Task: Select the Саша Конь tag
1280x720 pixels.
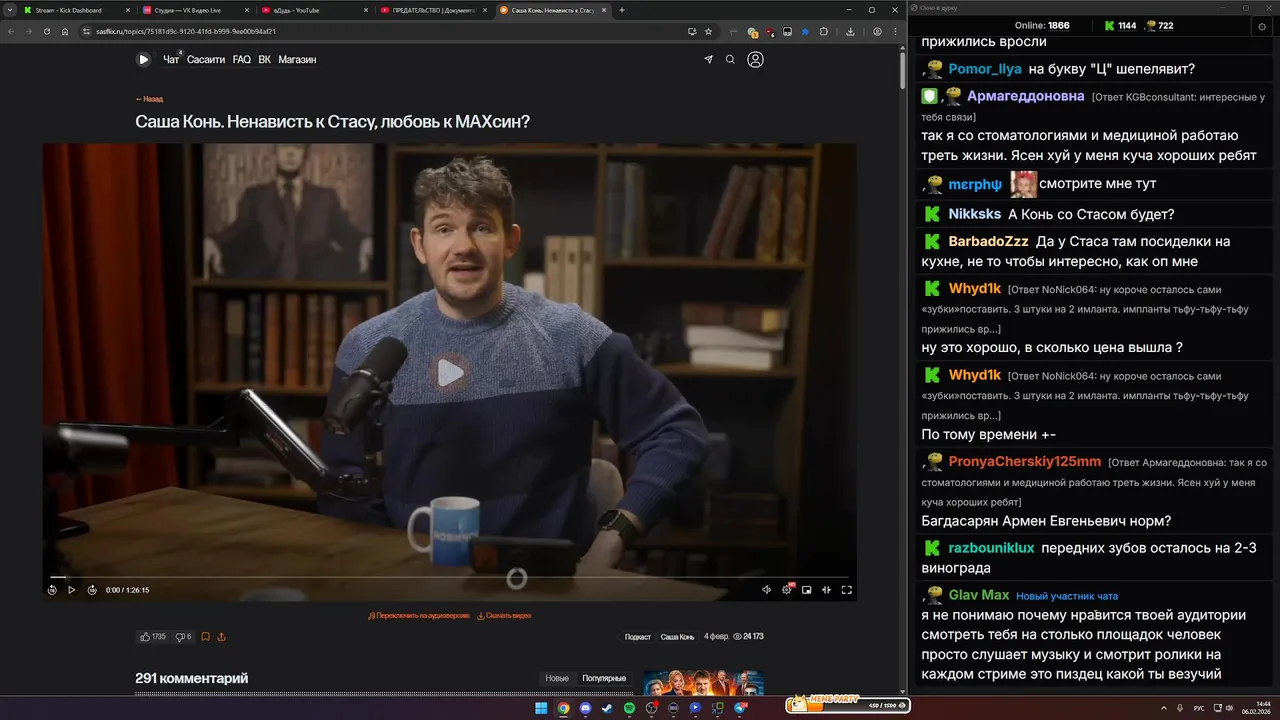Action: [x=677, y=637]
